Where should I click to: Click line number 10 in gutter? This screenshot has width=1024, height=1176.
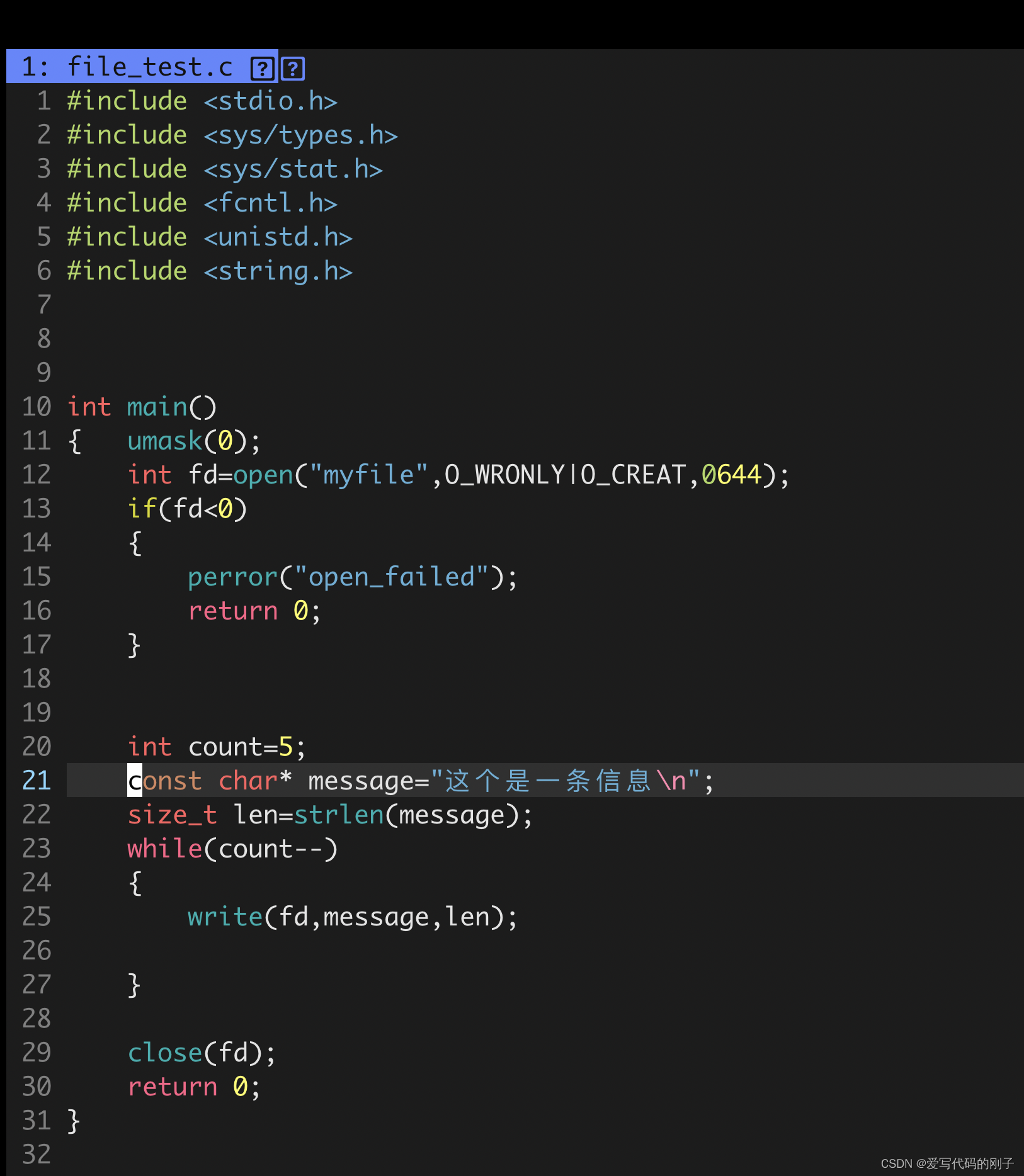37,407
